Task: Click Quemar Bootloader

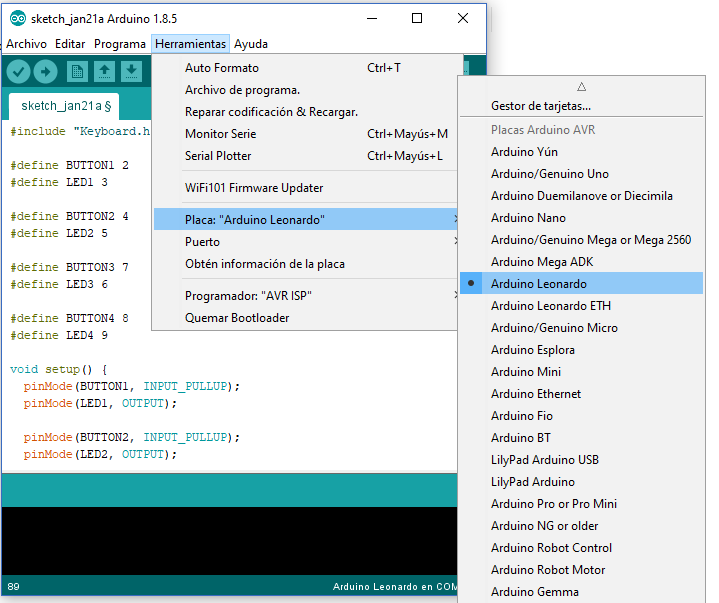Action: [305, 318]
